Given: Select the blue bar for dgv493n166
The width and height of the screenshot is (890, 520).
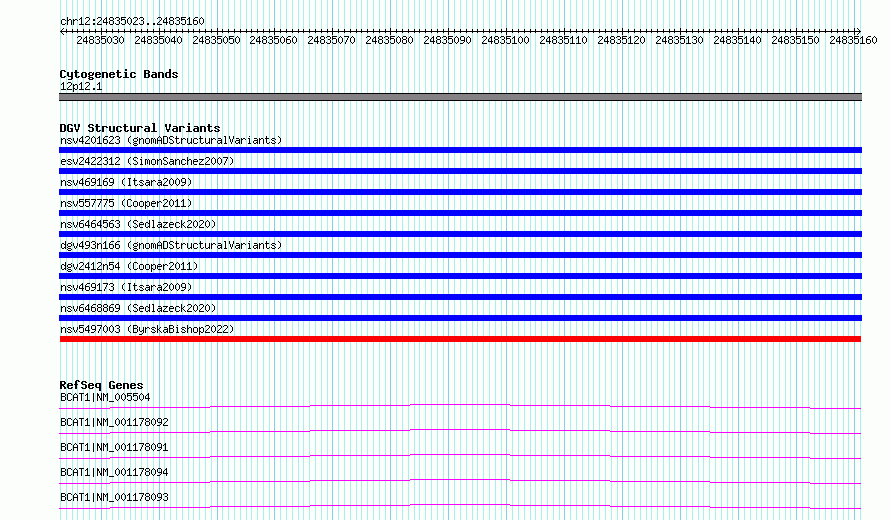Looking at the screenshot, I should point(460,255).
